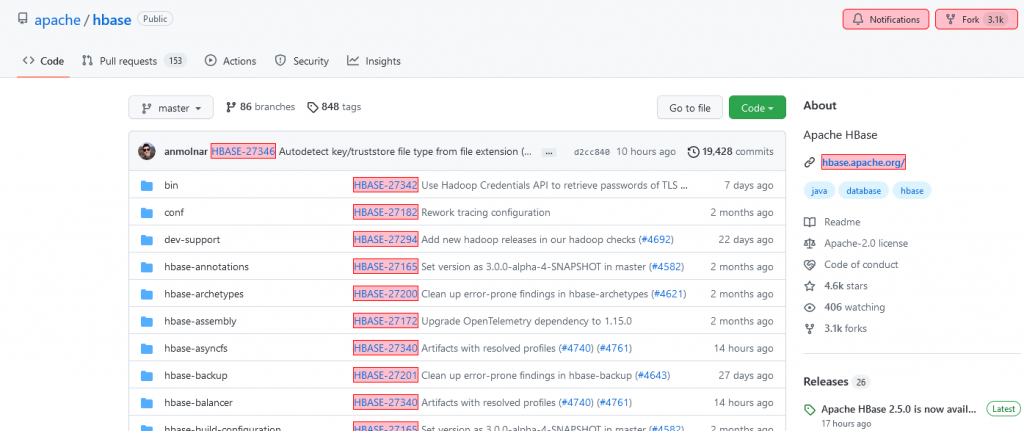Click the Notifications button
Image resolution: width=1024 pixels, height=431 pixels.
click(886, 20)
